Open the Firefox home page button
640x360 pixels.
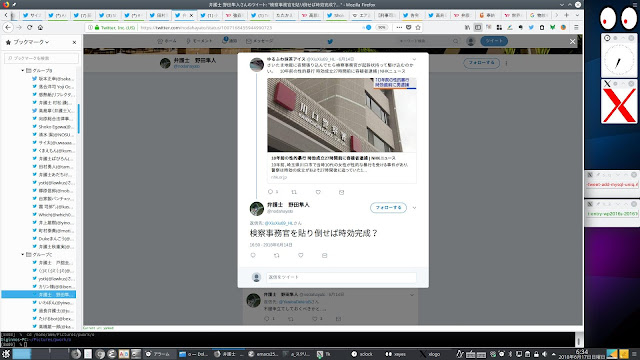(40, 27)
